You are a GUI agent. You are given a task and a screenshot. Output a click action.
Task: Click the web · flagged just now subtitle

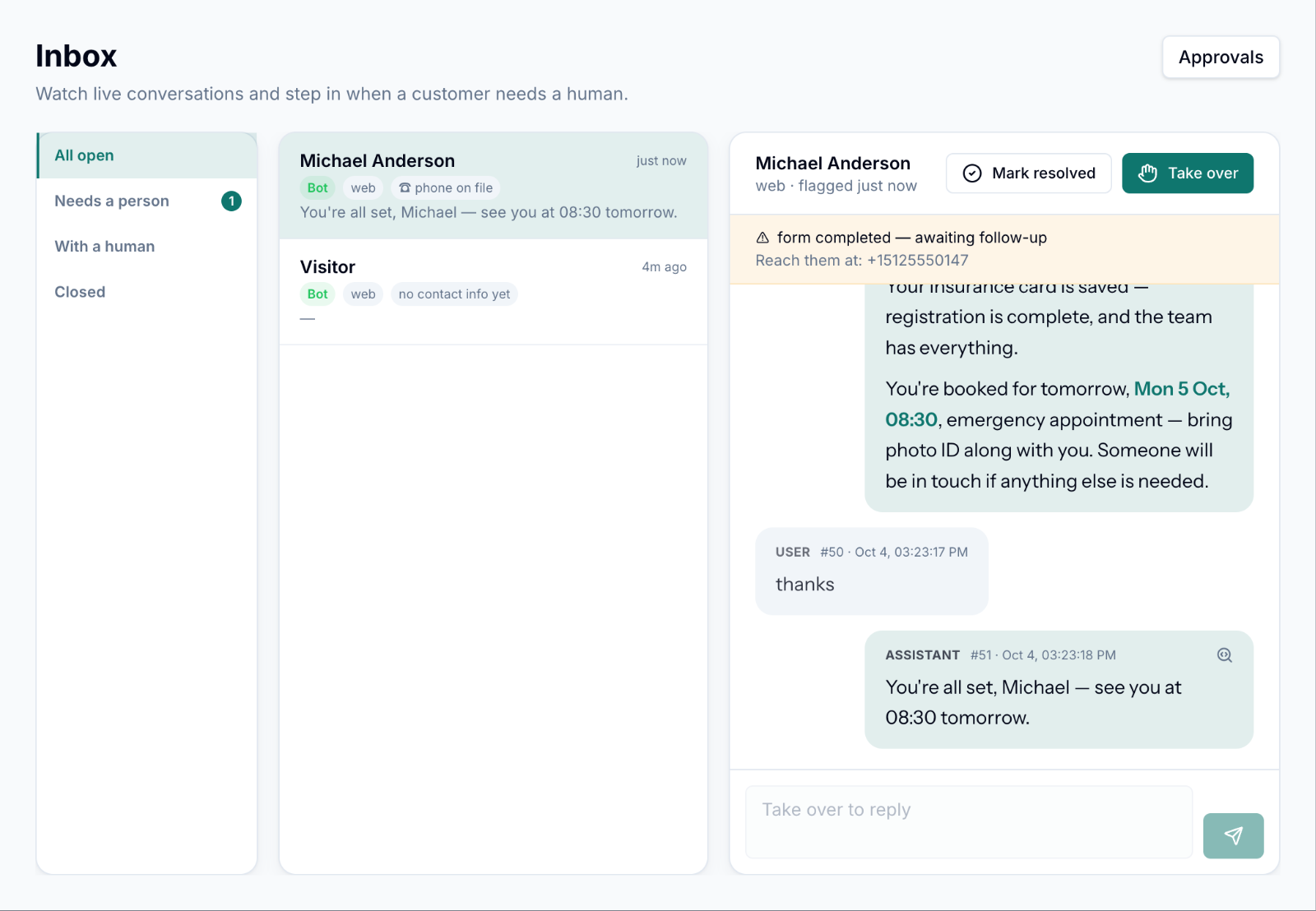(x=836, y=186)
